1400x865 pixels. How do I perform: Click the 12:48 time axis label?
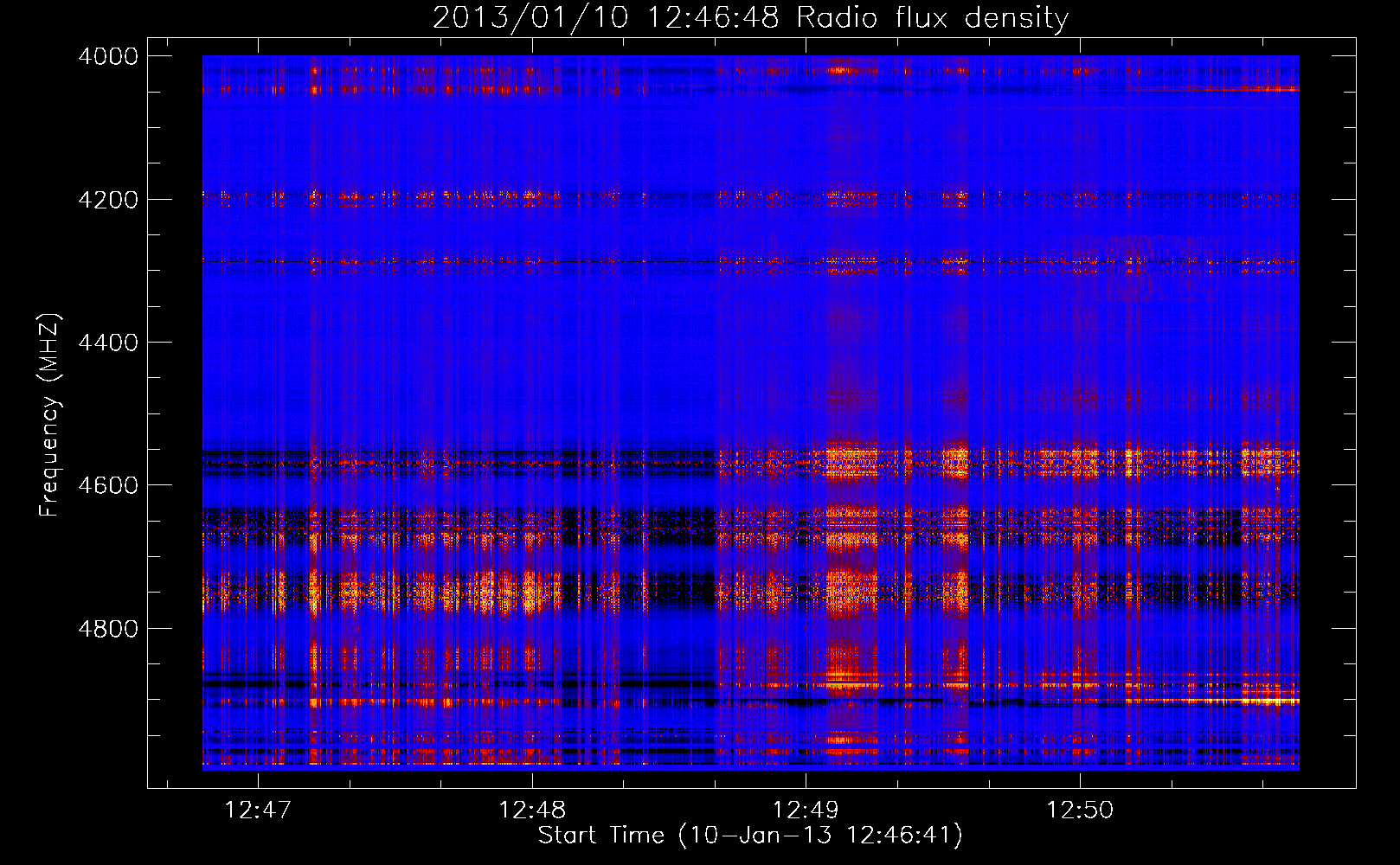[x=532, y=811]
